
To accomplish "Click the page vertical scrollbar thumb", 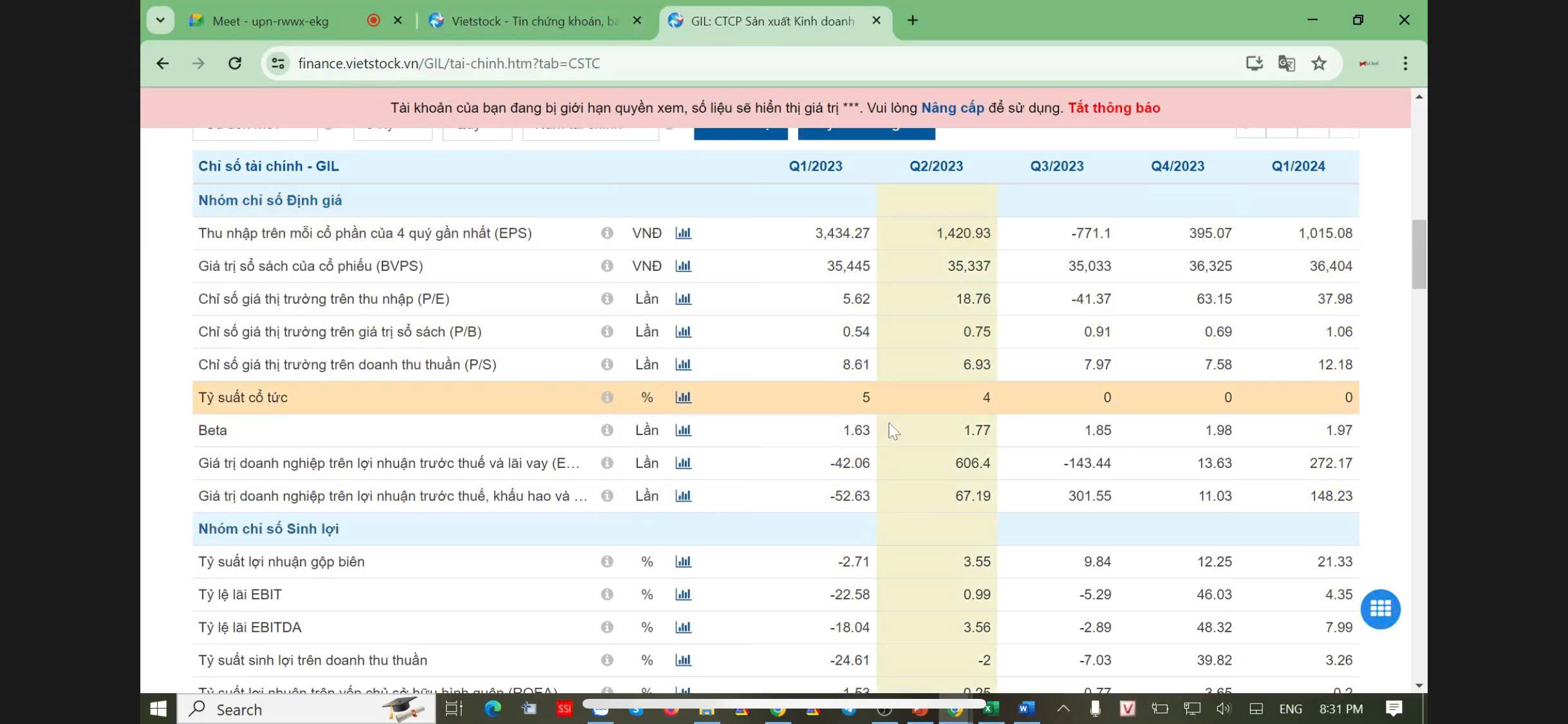I will (1419, 254).
